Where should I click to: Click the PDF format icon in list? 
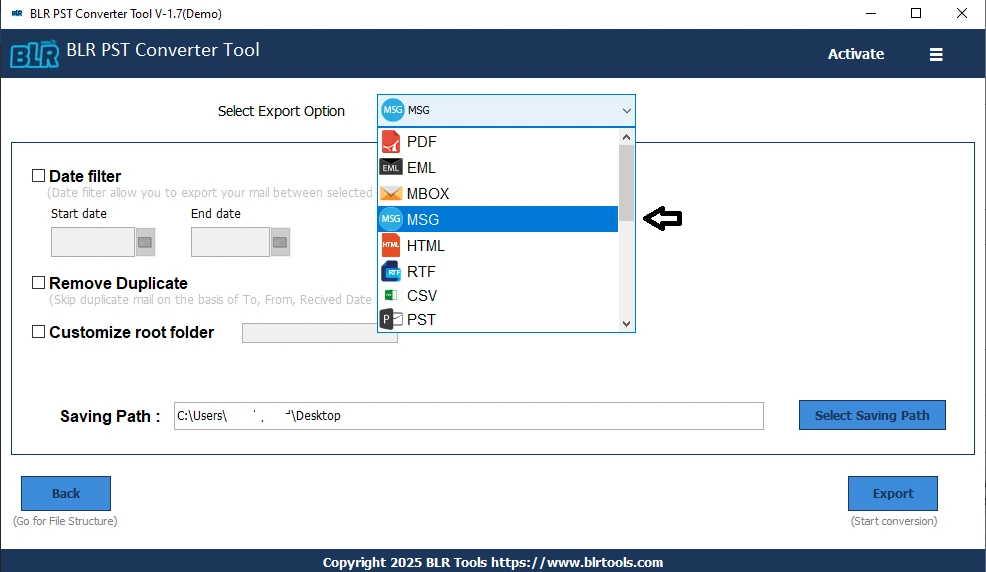390,142
